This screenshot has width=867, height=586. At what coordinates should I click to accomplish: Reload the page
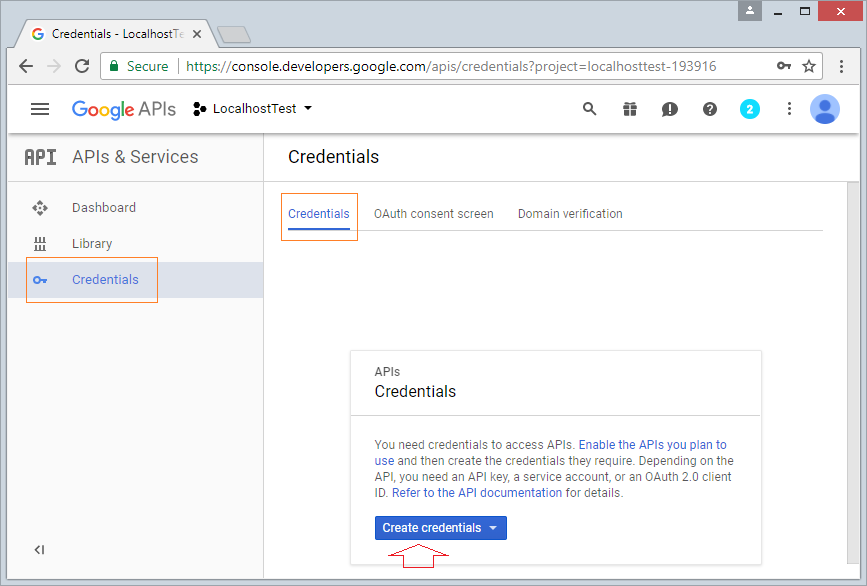[x=82, y=66]
